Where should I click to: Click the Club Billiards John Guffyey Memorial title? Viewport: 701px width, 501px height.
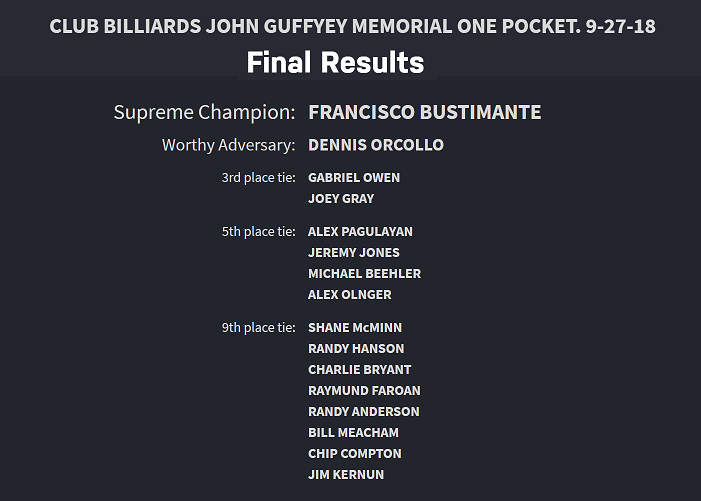[352, 26]
